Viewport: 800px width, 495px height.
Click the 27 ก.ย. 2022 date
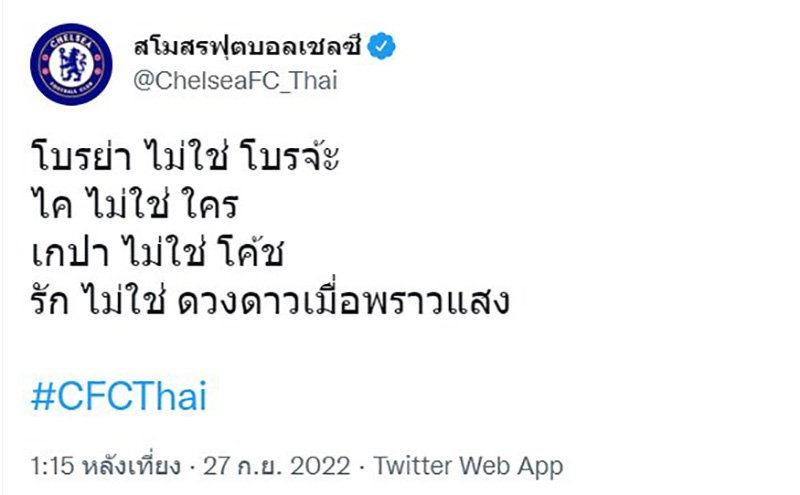click(277, 466)
